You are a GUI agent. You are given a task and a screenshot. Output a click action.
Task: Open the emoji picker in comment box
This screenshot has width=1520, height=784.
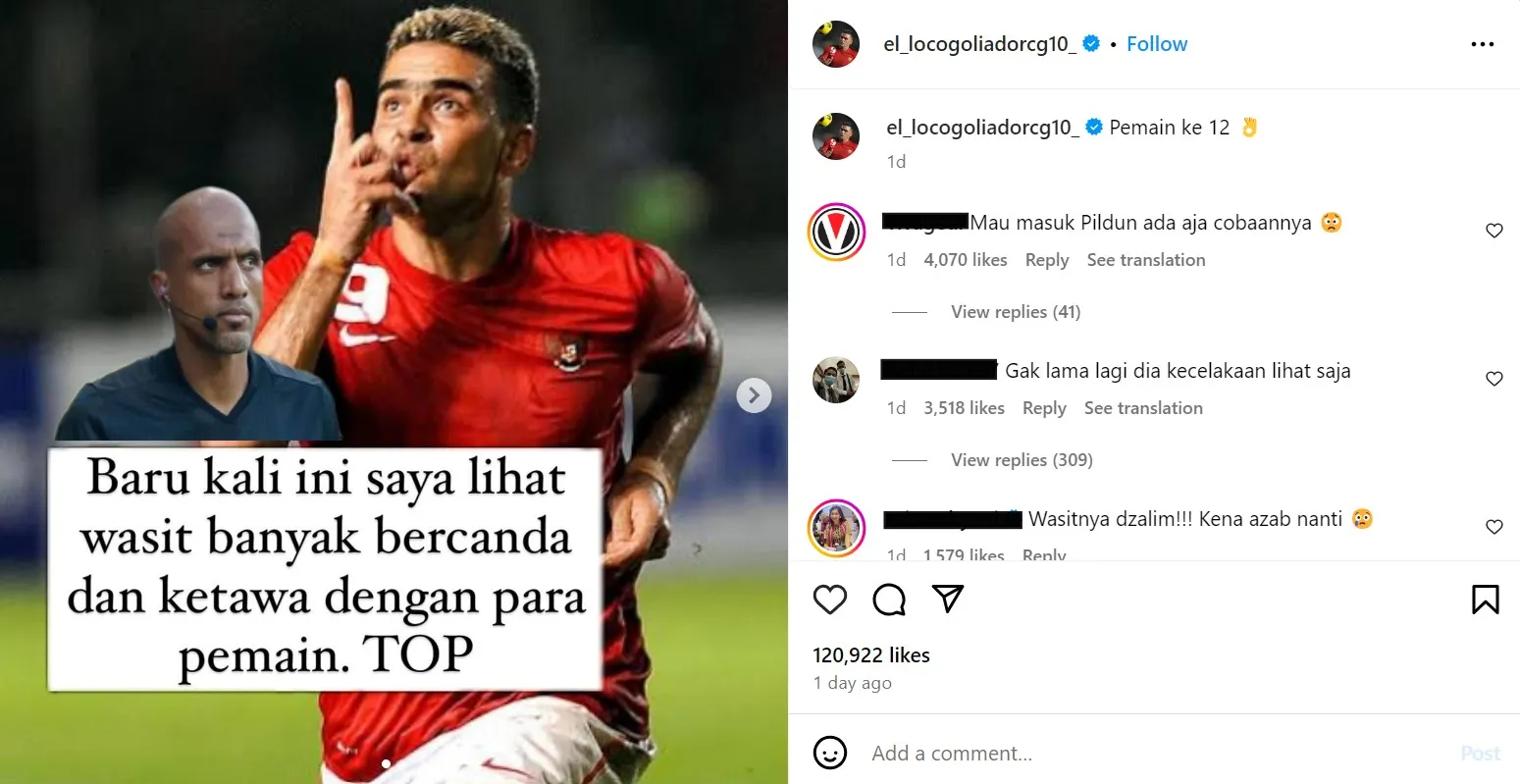tap(830, 753)
